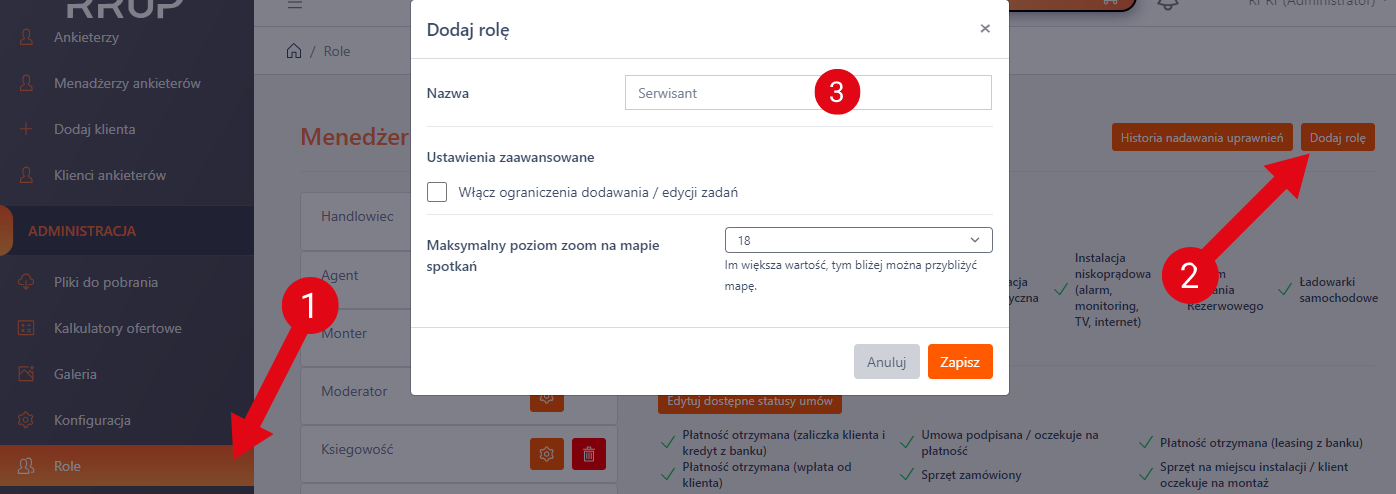Click the Kalkulatory ofertowe calculator icon

pyautogui.click(x=27, y=329)
